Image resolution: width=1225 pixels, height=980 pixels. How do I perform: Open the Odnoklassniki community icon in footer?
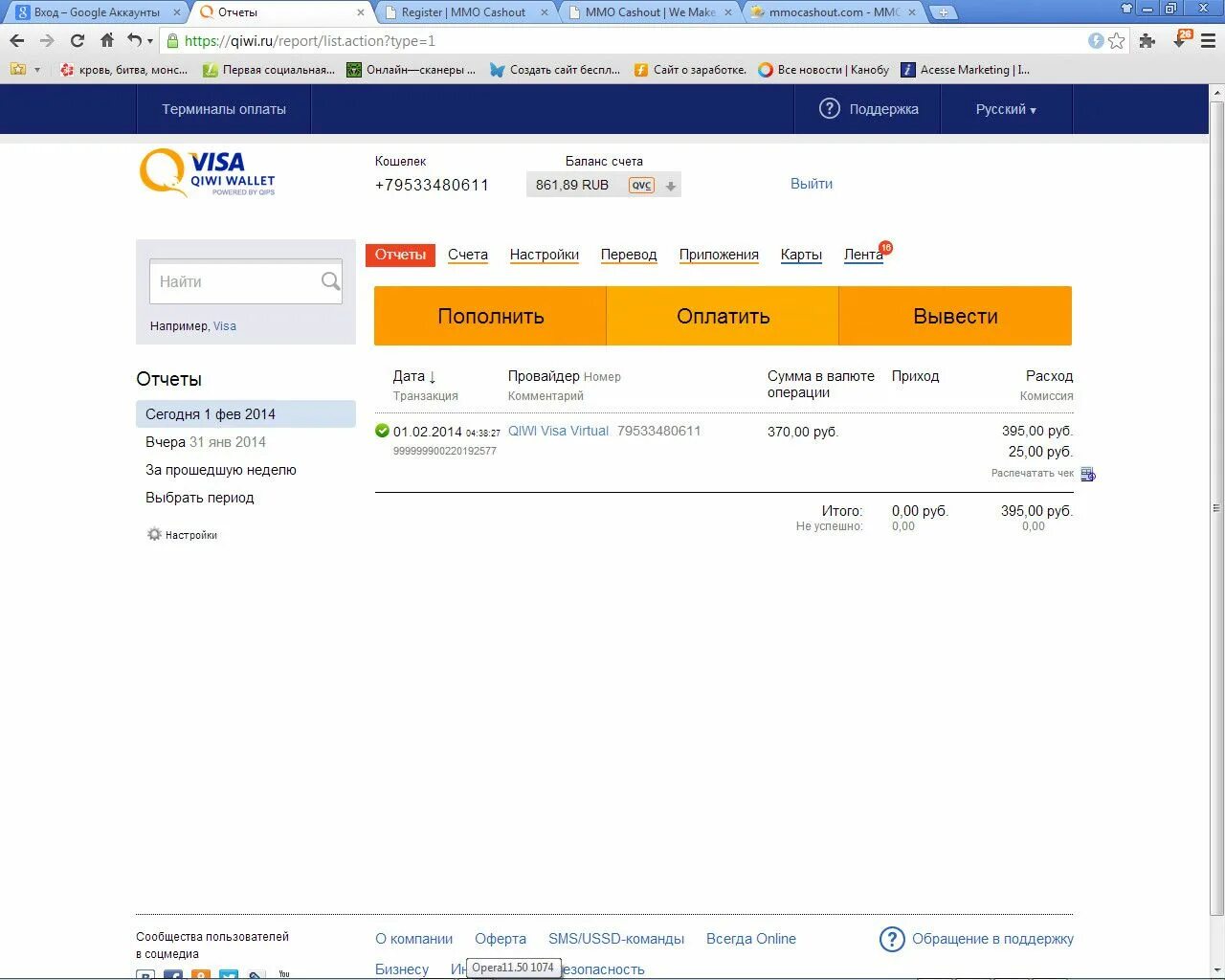tap(201, 975)
